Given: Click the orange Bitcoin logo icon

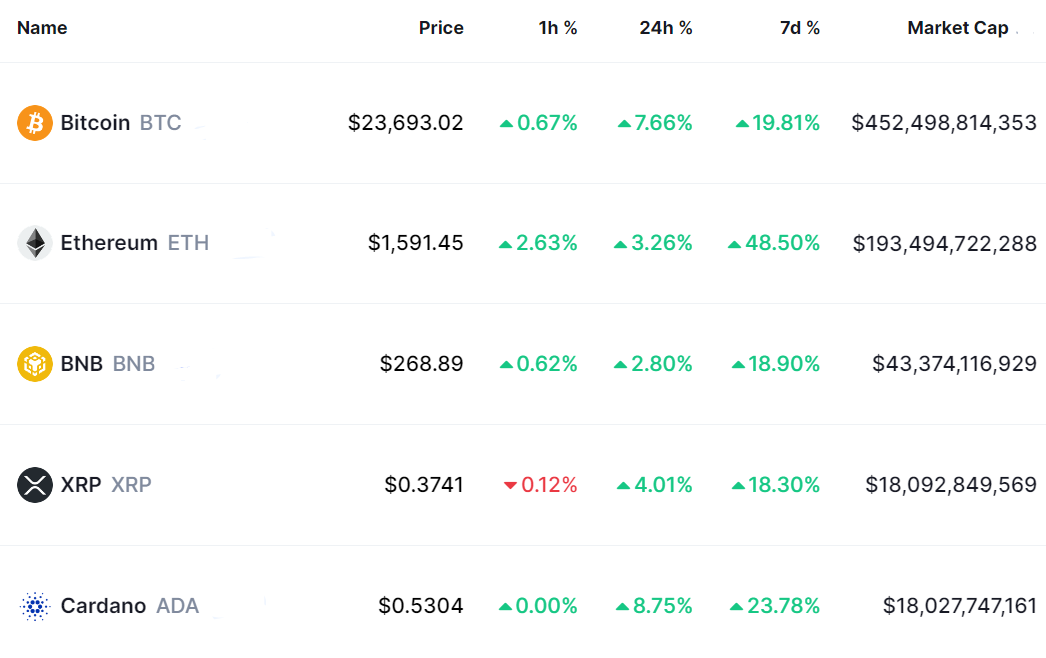Looking at the screenshot, I should point(35,123).
